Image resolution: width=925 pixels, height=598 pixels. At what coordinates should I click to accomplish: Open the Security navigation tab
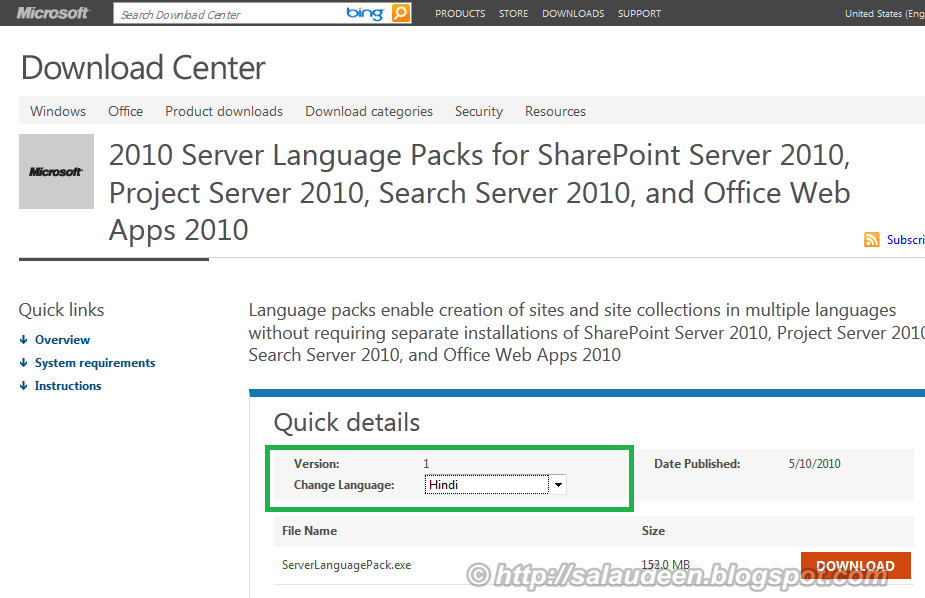click(478, 111)
